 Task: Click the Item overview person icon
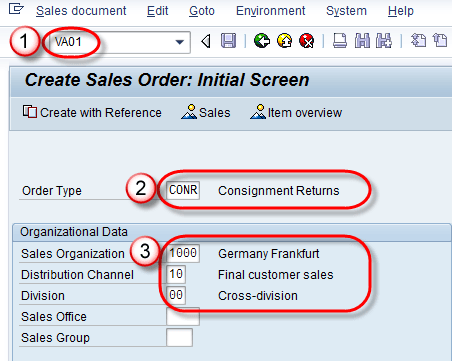point(258,112)
